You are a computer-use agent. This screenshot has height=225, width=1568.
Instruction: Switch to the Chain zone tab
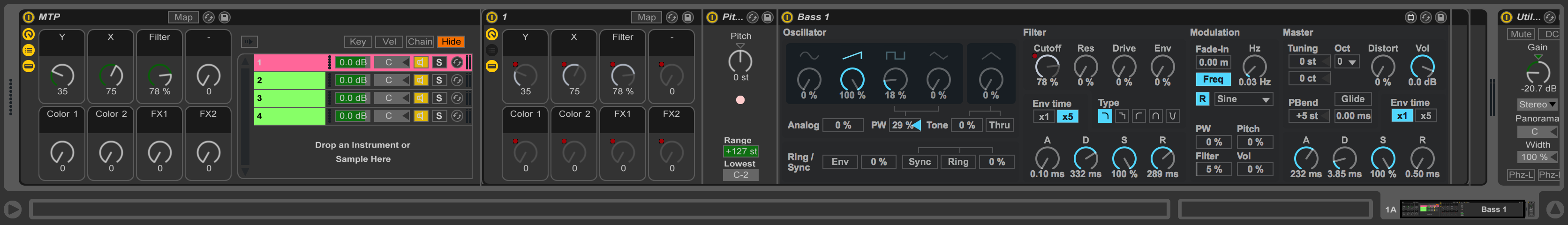(x=420, y=41)
